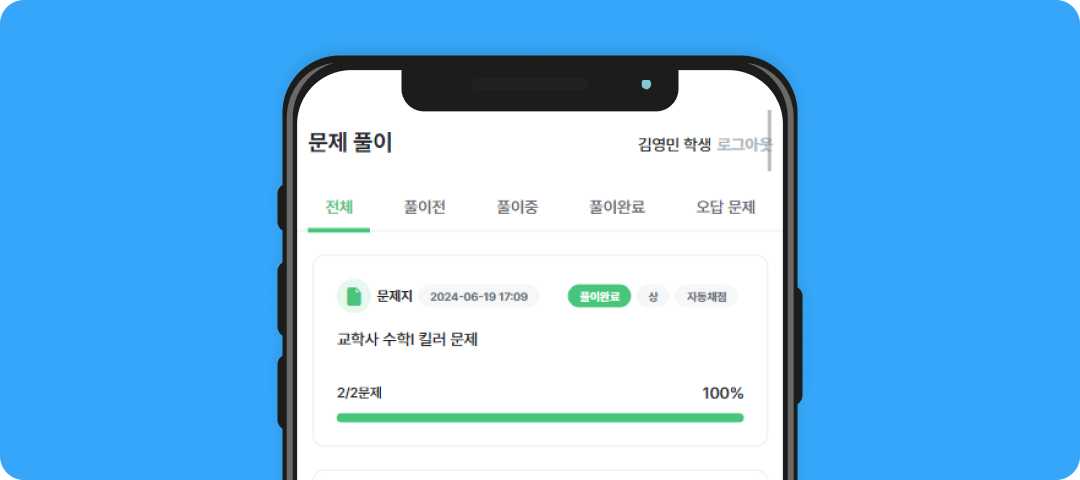Click the 2024-06-19 17:09 date badge
Image resolution: width=1080 pixels, height=480 pixels.
pyautogui.click(x=479, y=296)
